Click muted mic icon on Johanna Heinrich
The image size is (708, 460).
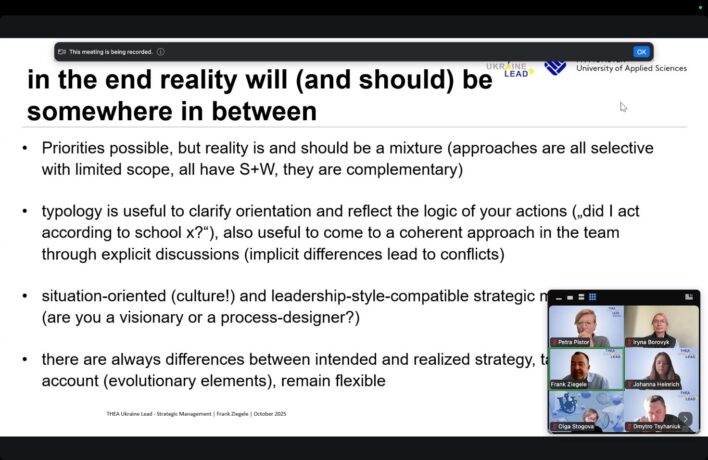[631, 384]
